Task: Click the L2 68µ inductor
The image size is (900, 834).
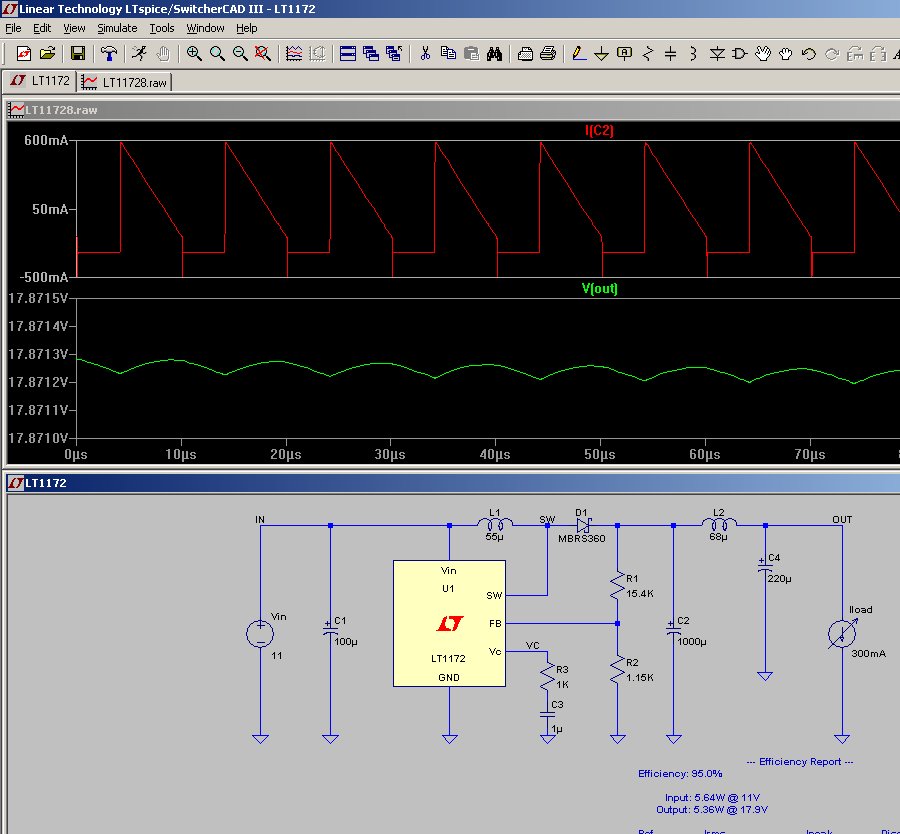Action: pos(719,523)
